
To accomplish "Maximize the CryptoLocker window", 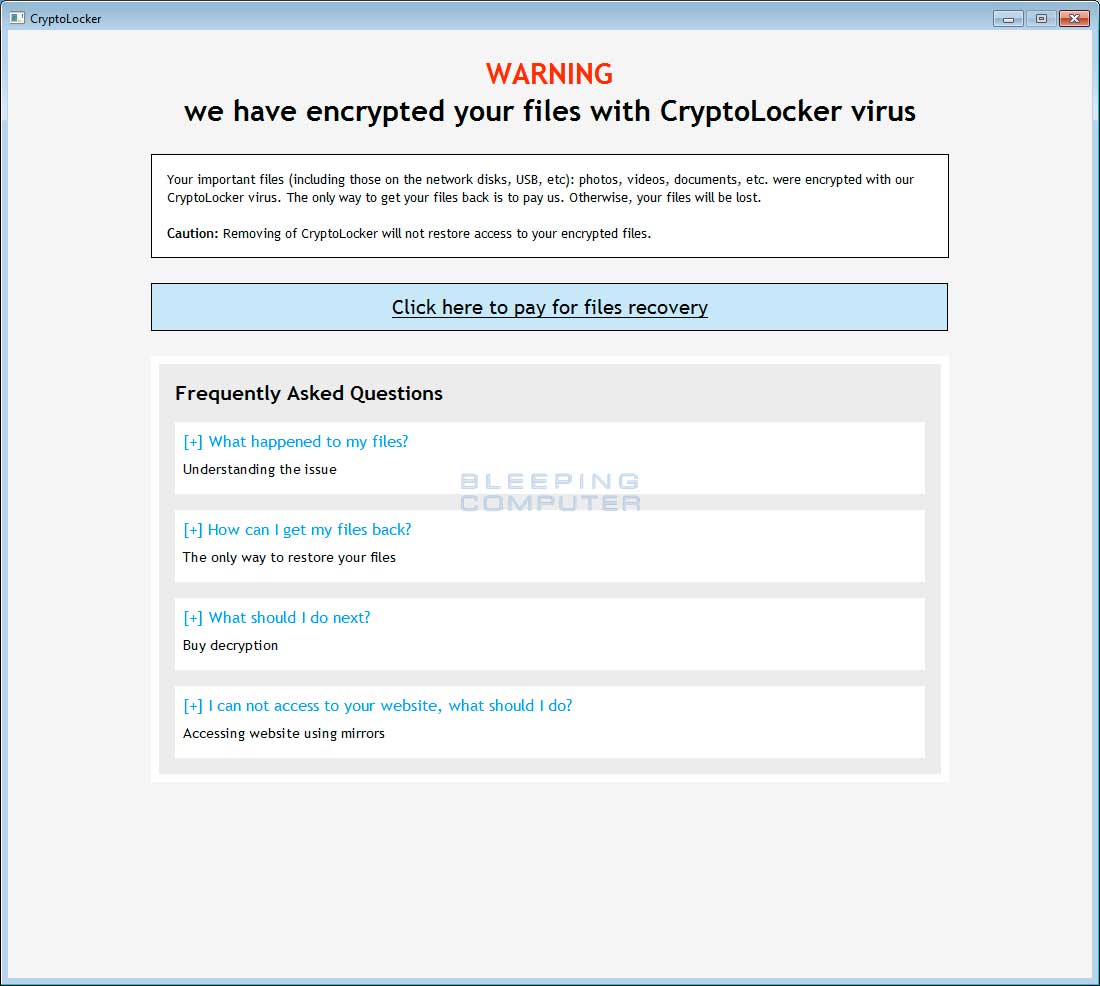I will click(1041, 19).
